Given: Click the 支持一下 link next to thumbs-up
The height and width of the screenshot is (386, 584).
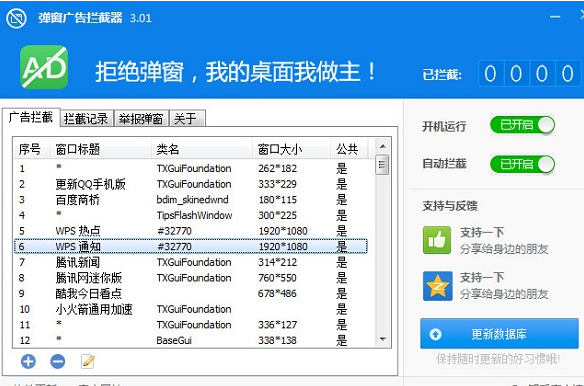Looking at the screenshot, I should tap(482, 232).
